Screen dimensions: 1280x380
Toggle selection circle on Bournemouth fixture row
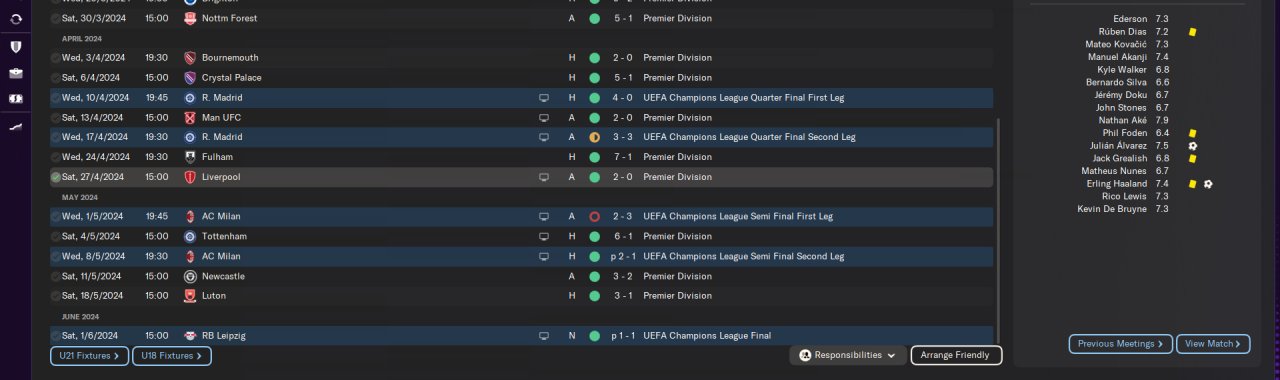coord(56,58)
